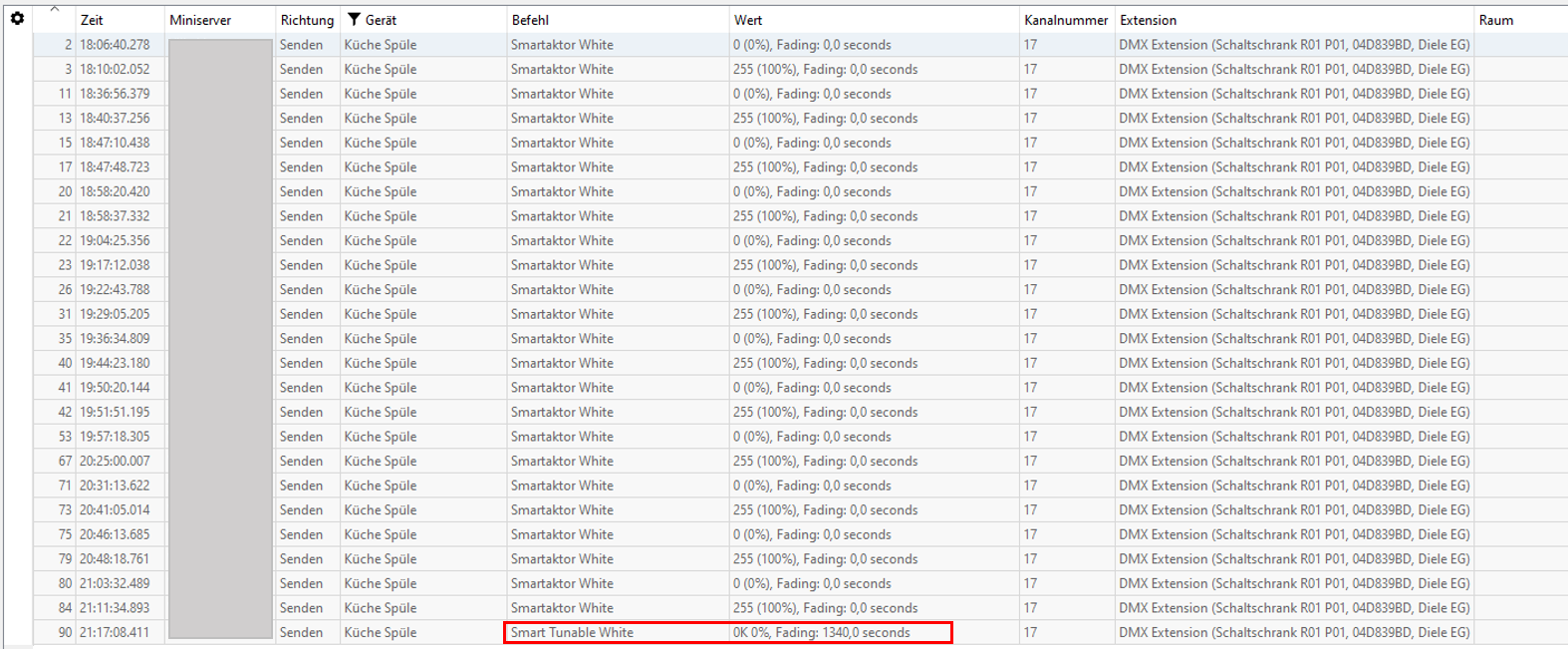Click the Miniserver column header
The width and height of the screenshot is (1568, 649).
(x=200, y=20)
